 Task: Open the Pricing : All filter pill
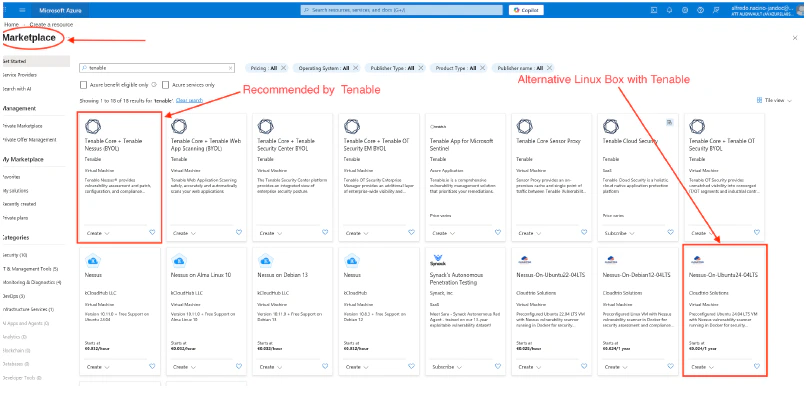click(263, 68)
